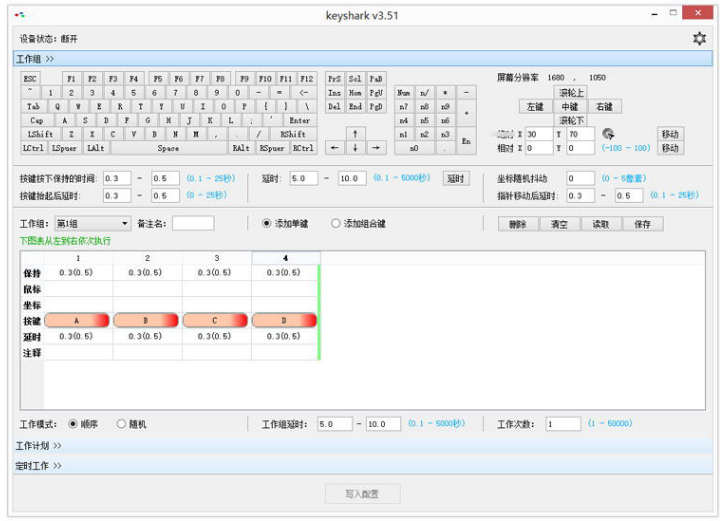Click the red C key pill in sequence
This screenshot has width=721, height=521.
[215, 321]
